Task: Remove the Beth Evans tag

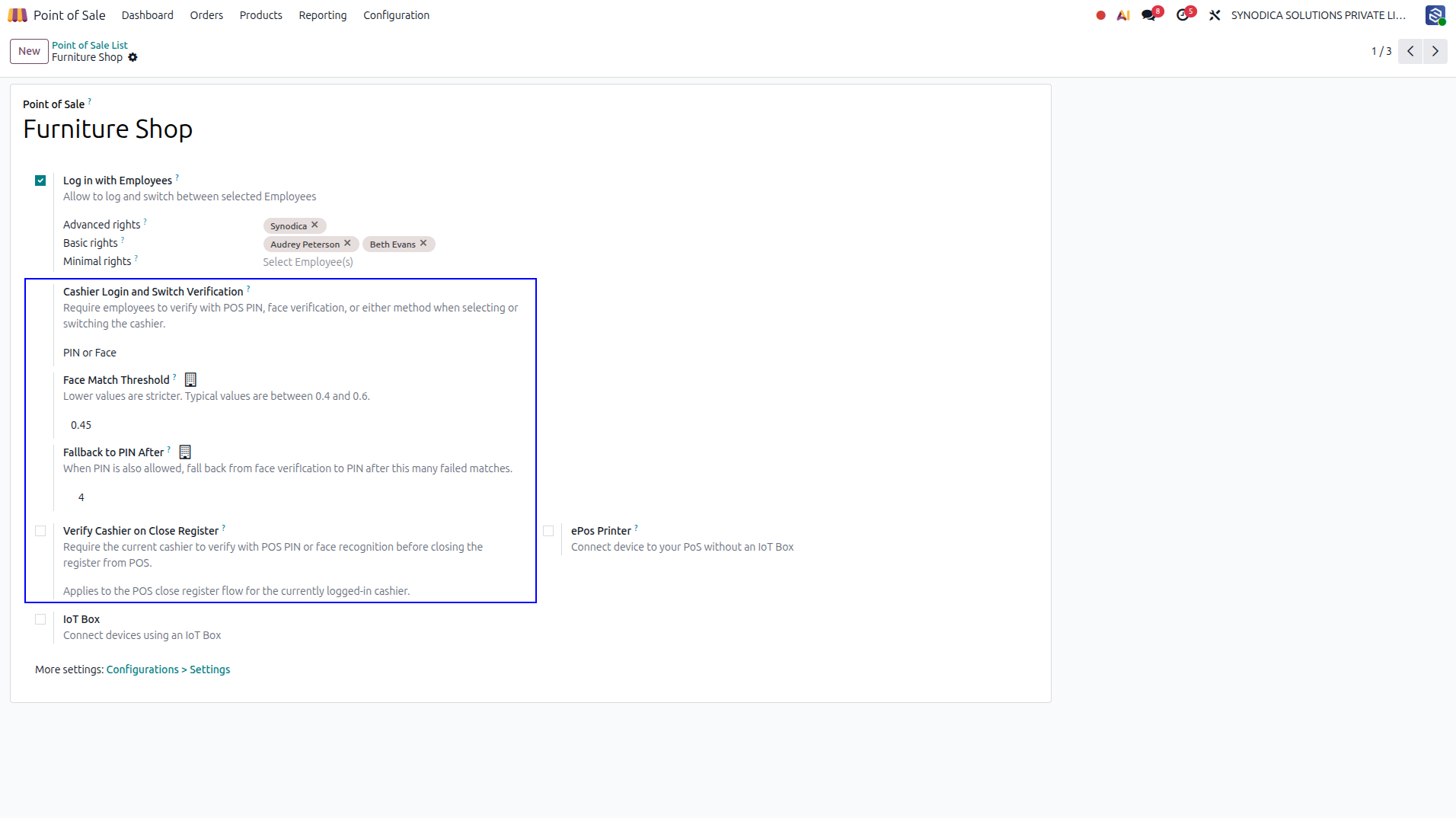Action: (423, 244)
